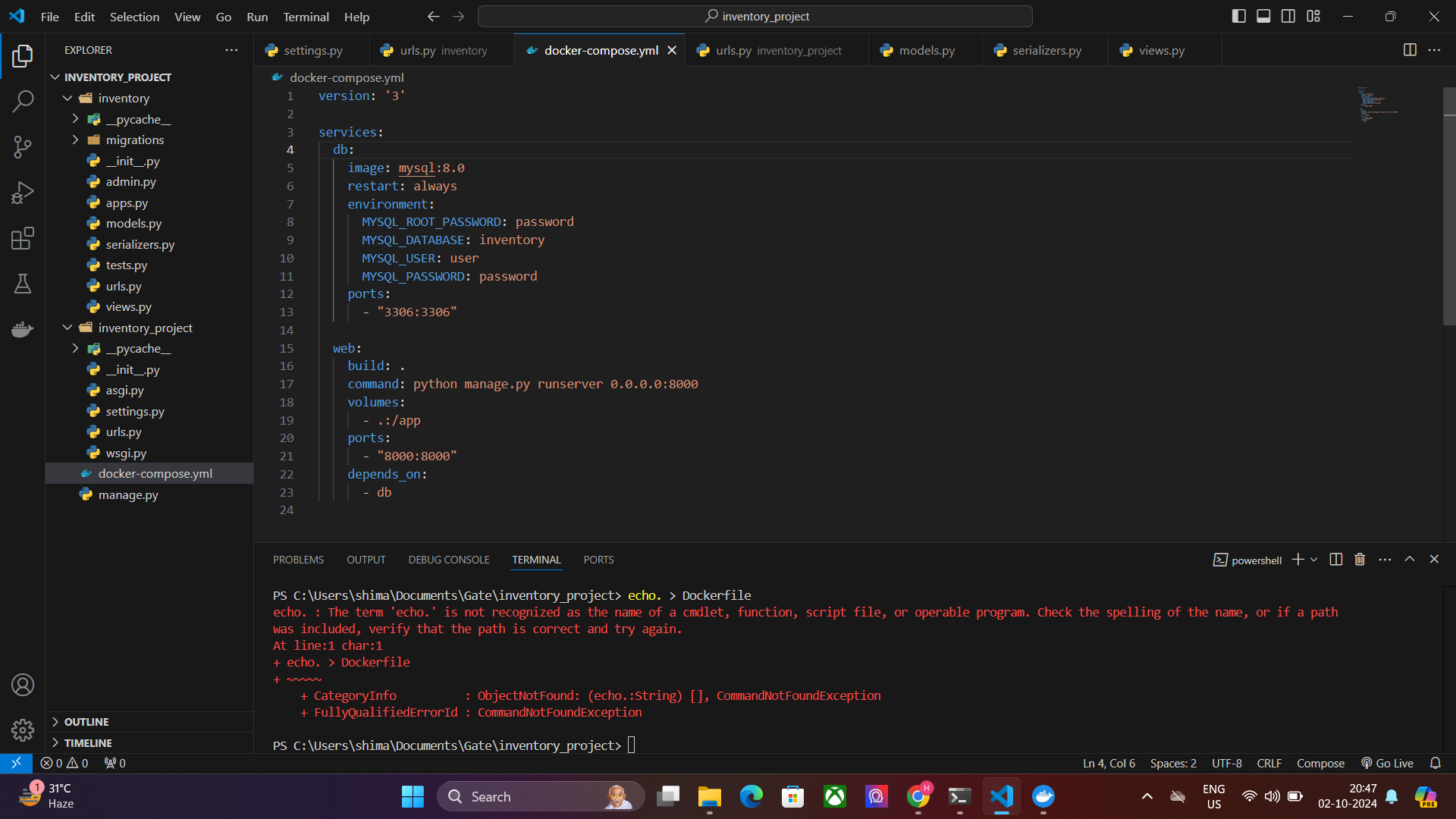Click Go Live in status bar
Screen dimensions: 1456x819
[x=1388, y=763]
